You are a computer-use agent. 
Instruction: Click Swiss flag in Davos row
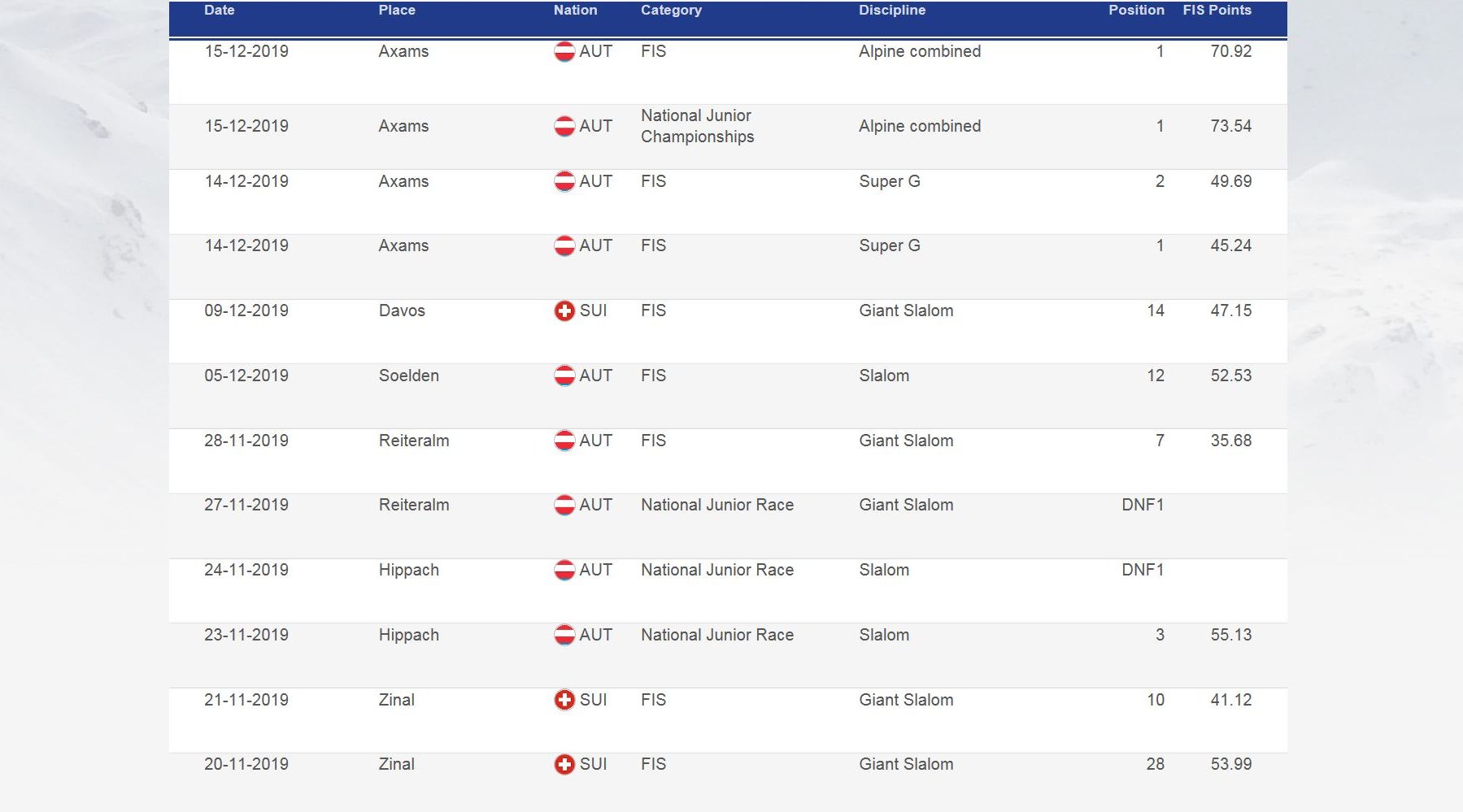tap(564, 310)
